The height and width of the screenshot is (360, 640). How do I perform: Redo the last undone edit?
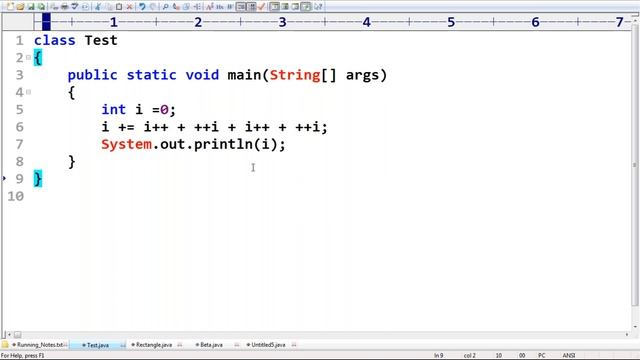click(153, 7)
